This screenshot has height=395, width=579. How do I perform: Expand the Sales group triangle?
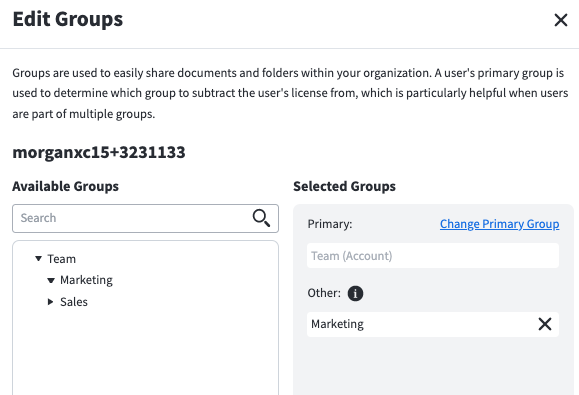pyautogui.click(x=51, y=302)
